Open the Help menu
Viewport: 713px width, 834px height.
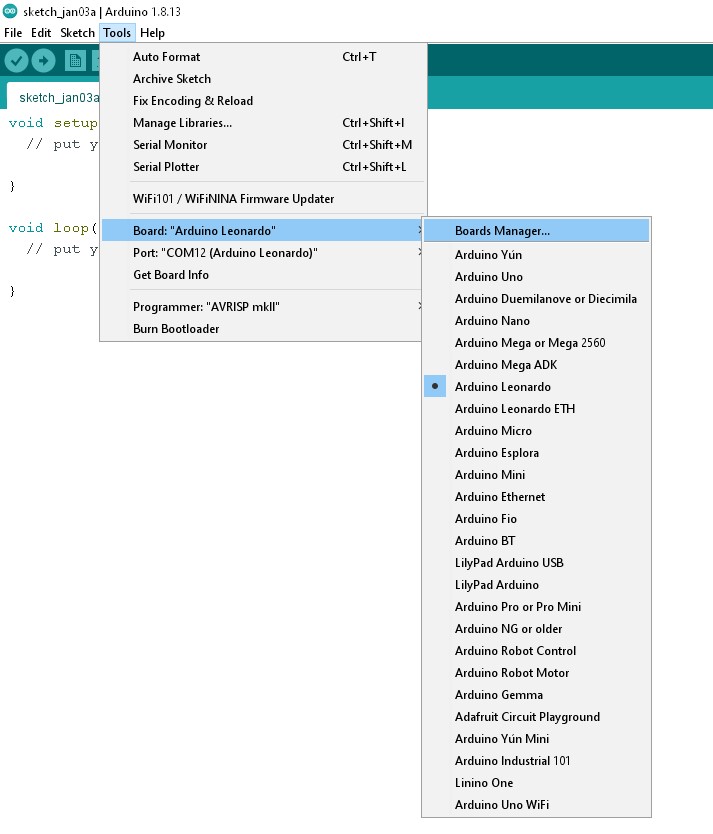[152, 33]
